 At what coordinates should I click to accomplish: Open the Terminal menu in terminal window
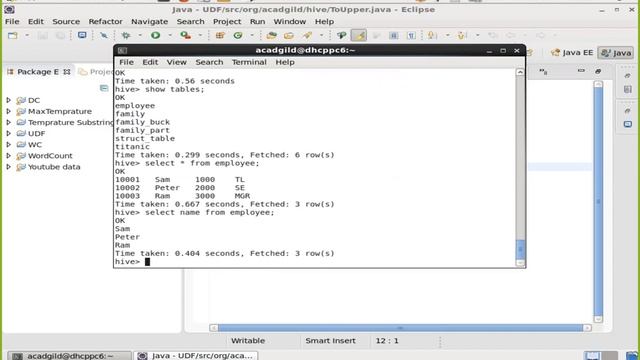click(x=249, y=62)
